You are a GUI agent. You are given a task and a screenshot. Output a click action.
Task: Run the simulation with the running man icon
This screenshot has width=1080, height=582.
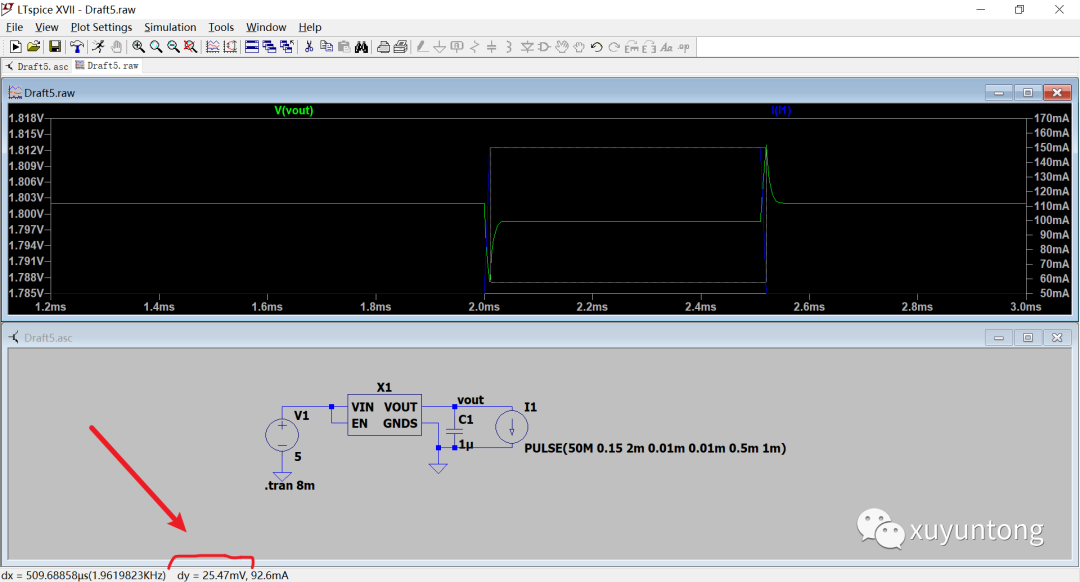point(98,47)
